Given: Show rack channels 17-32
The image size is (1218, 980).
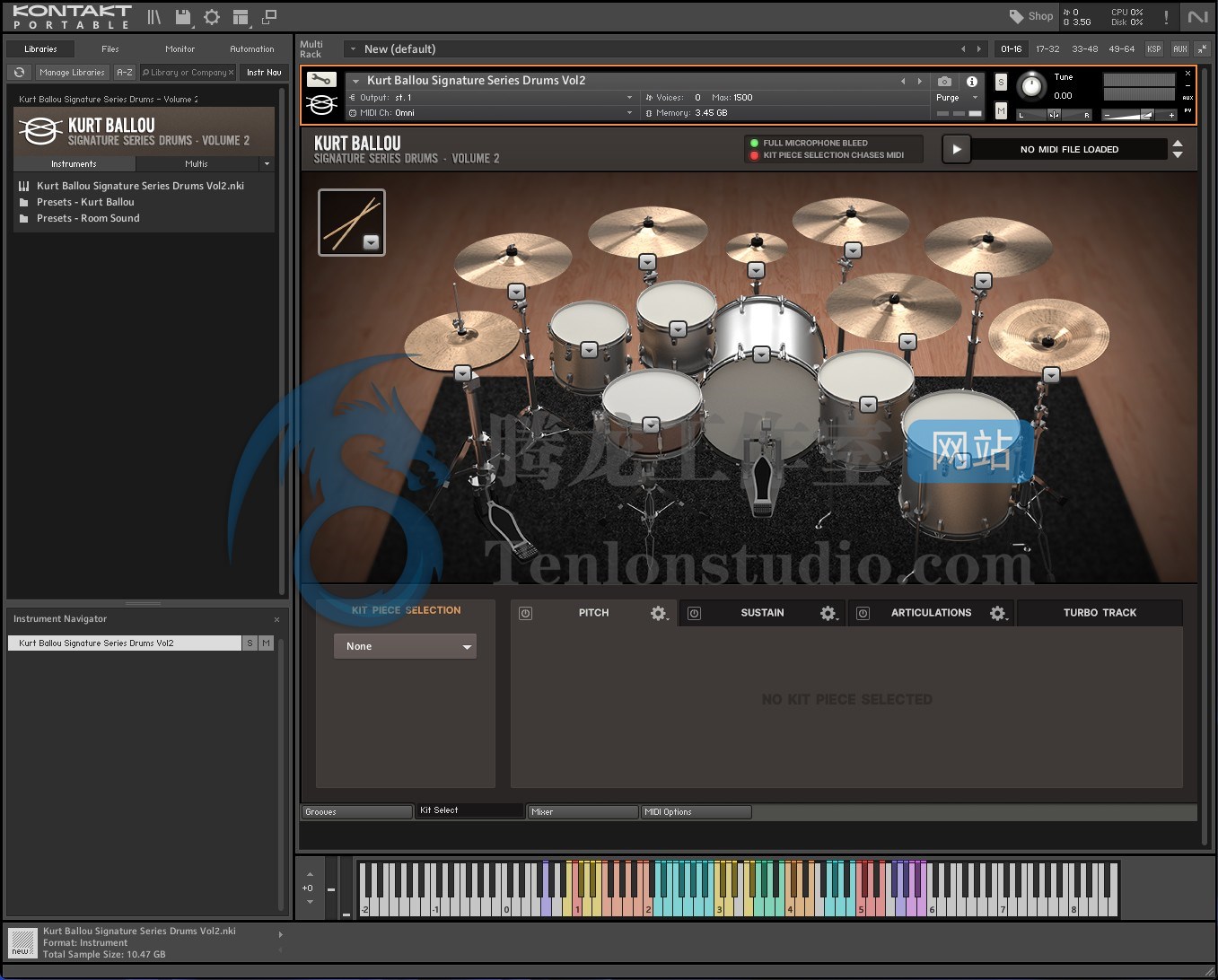Looking at the screenshot, I should (x=1047, y=49).
